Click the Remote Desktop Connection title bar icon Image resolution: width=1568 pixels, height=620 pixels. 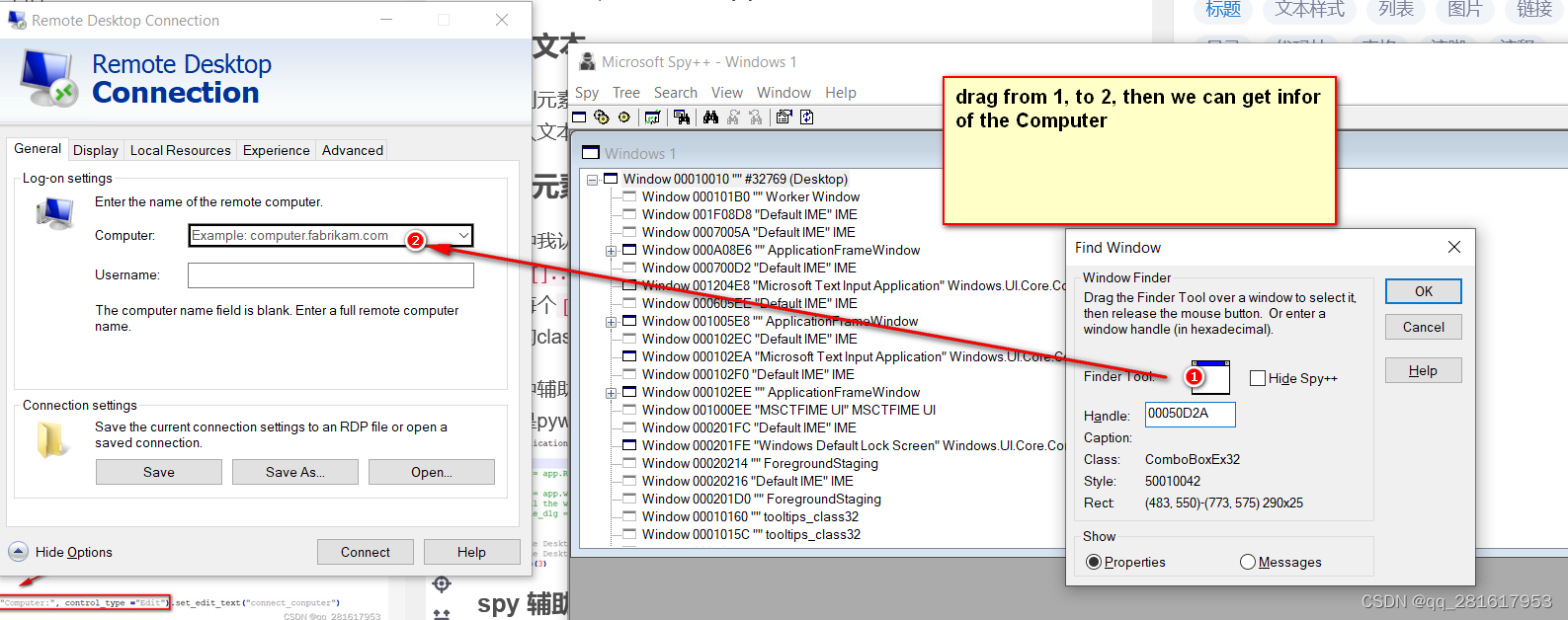17,20
